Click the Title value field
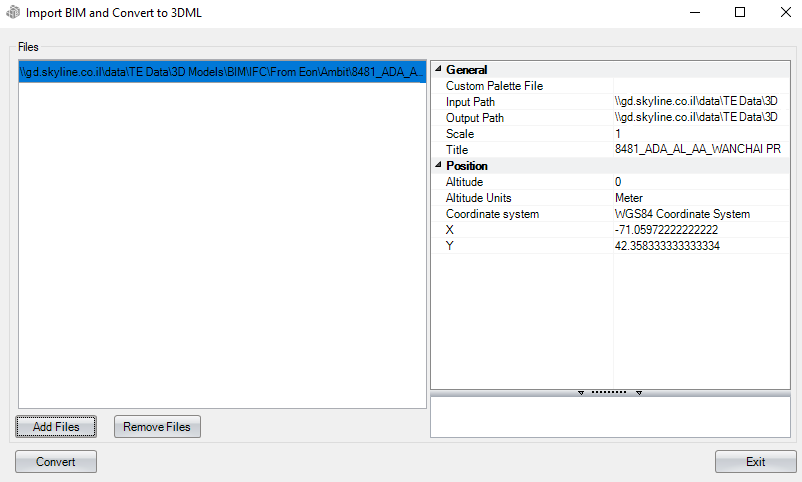 [698, 150]
